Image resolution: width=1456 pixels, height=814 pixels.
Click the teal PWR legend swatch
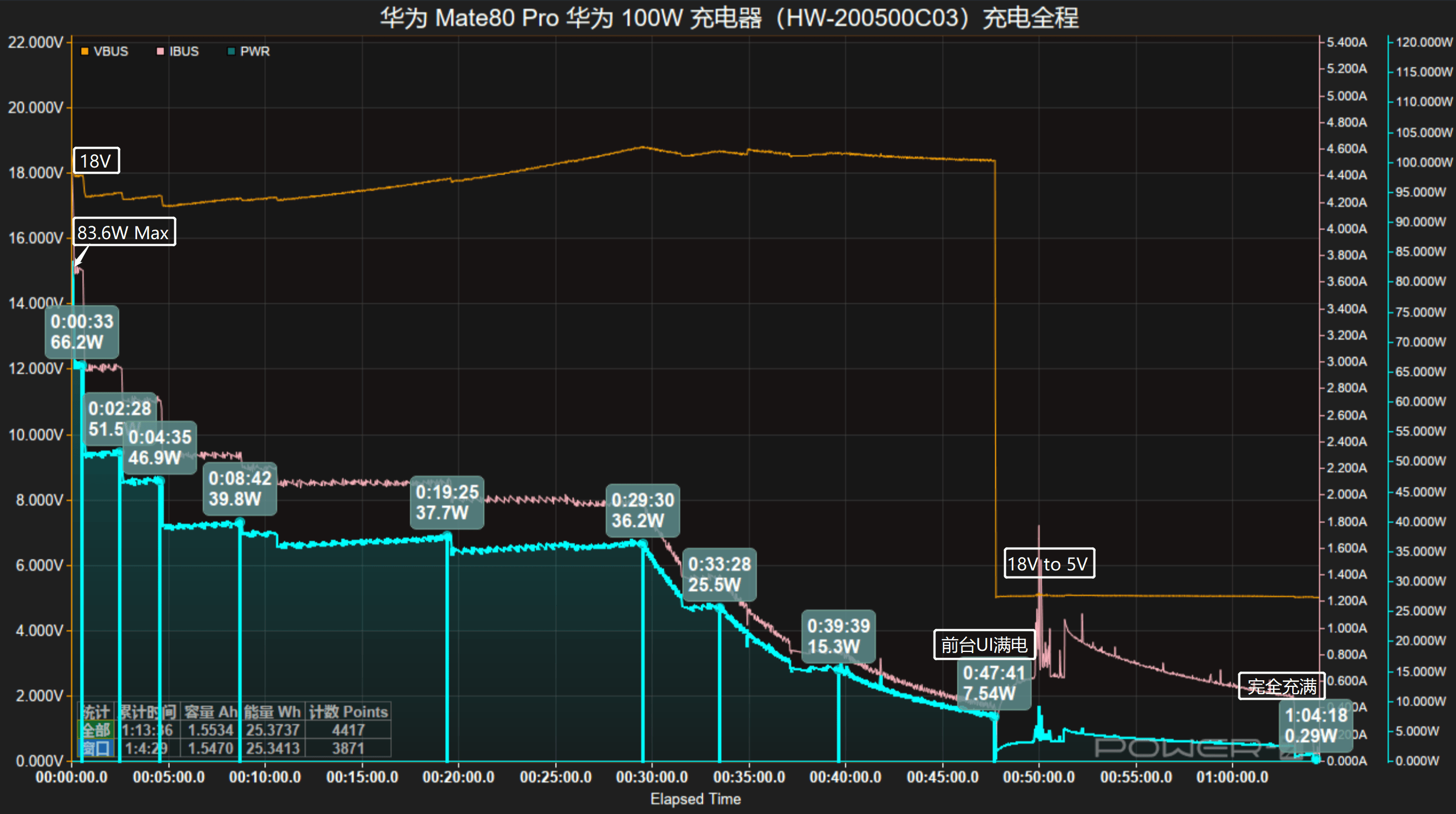(x=230, y=51)
